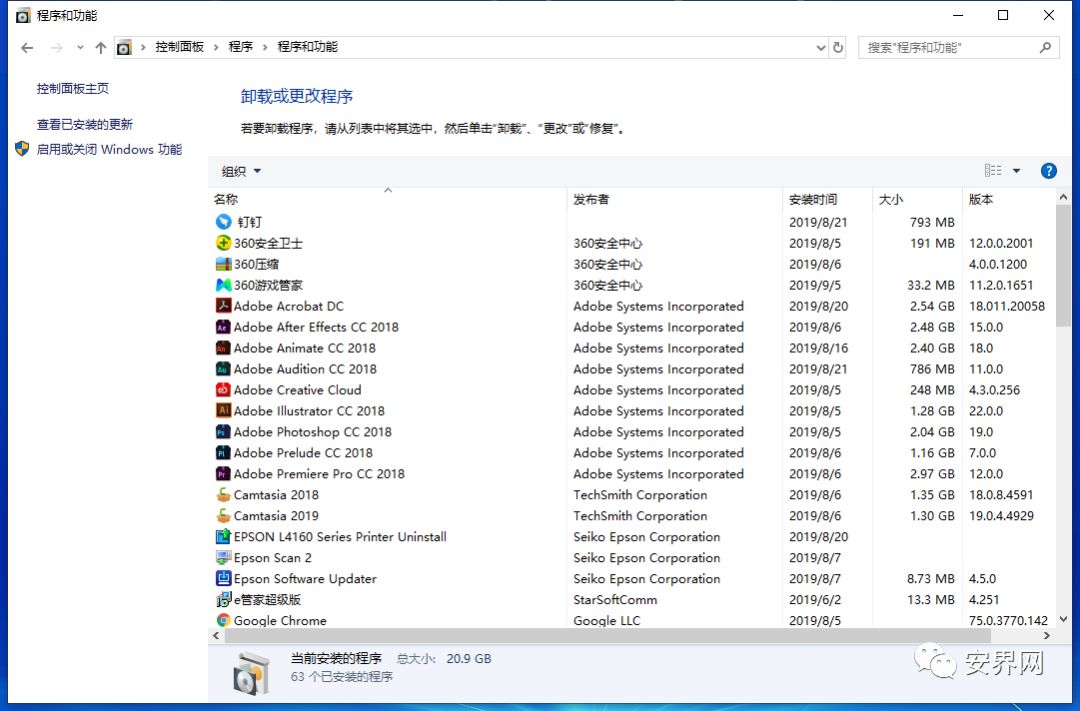The image size is (1080, 711).
Task: Click the Adobe Prelude CC 2018 icon
Action: (223, 453)
